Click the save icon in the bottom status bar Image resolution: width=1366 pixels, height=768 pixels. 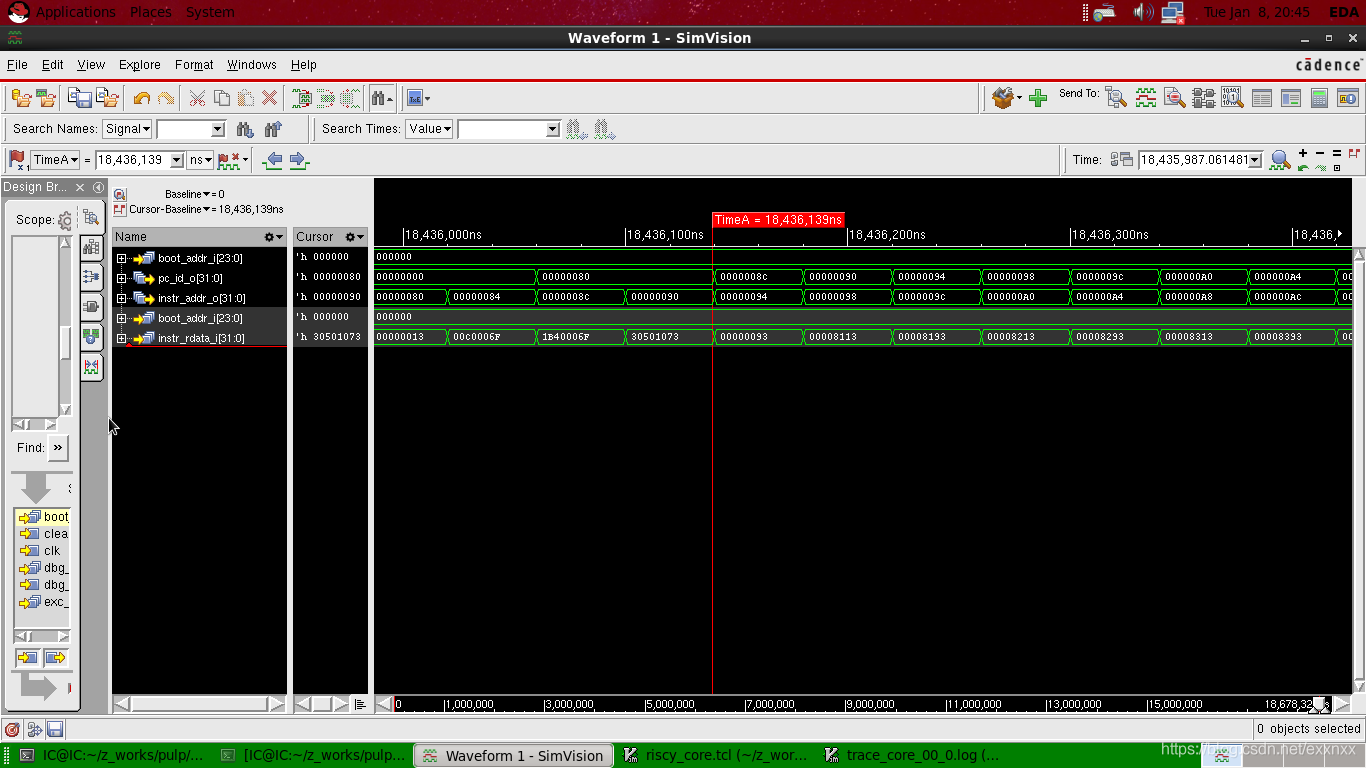pos(56,729)
